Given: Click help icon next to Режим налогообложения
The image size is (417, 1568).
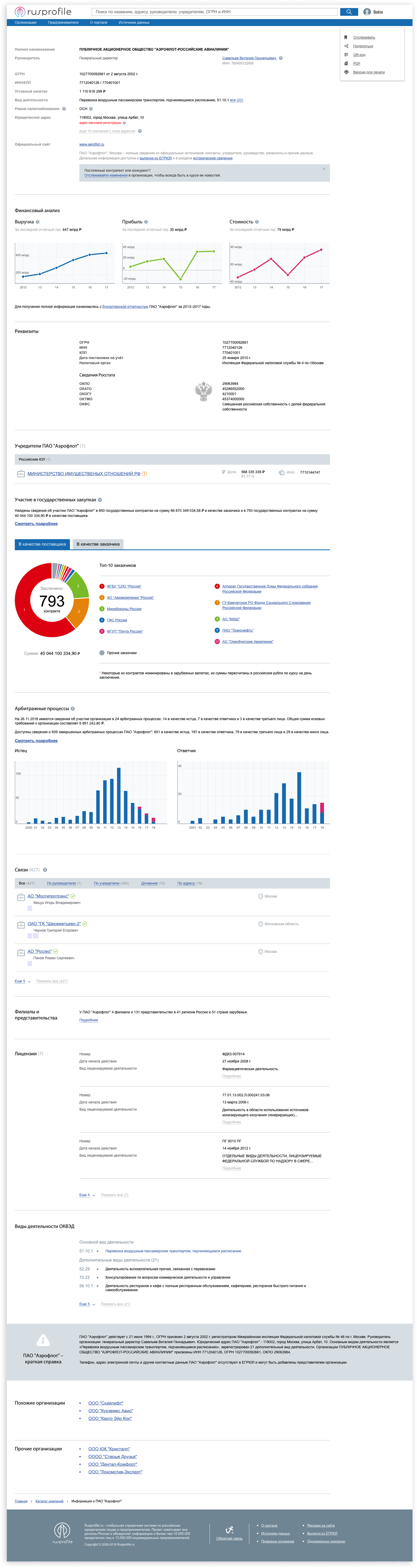Looking at the screenshot, I should (x=64, y=108).
